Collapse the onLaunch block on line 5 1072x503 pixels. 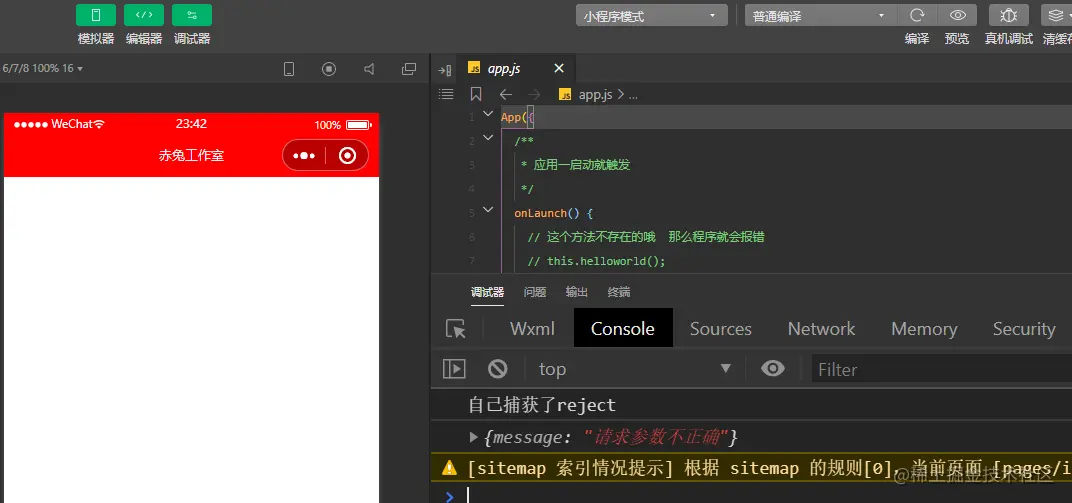[x=487, y=210]
